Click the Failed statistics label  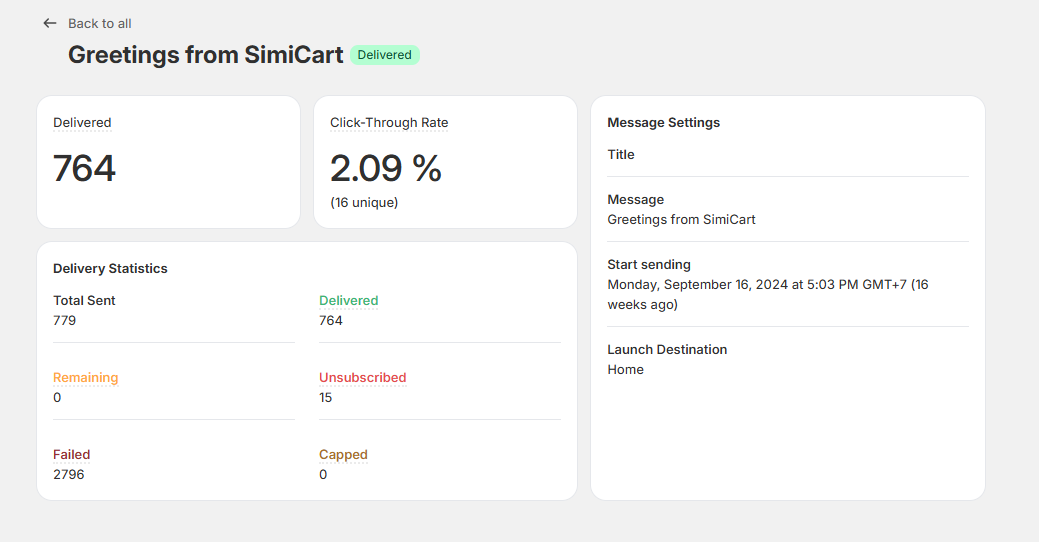[x=71, y=454]
